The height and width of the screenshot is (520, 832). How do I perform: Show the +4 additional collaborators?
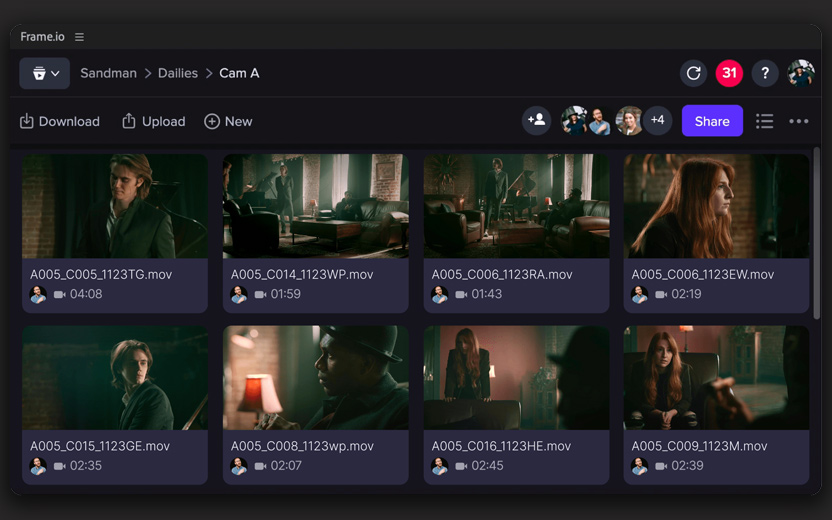[657, 121]
